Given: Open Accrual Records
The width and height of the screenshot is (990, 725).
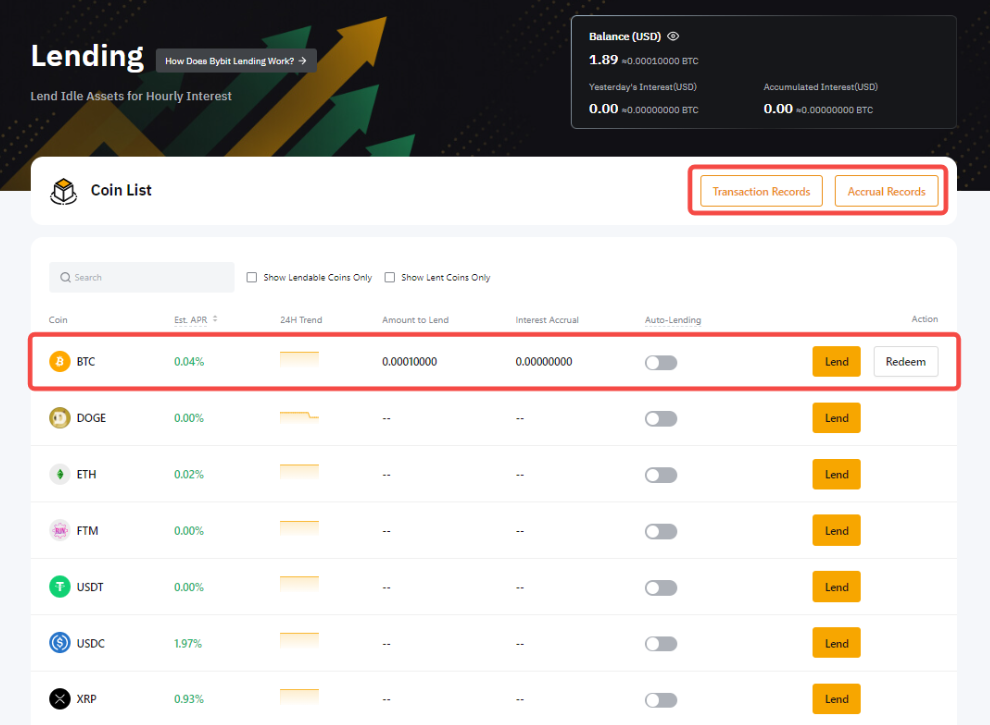Looking at the screenshot, I should [x=886, y=191].
